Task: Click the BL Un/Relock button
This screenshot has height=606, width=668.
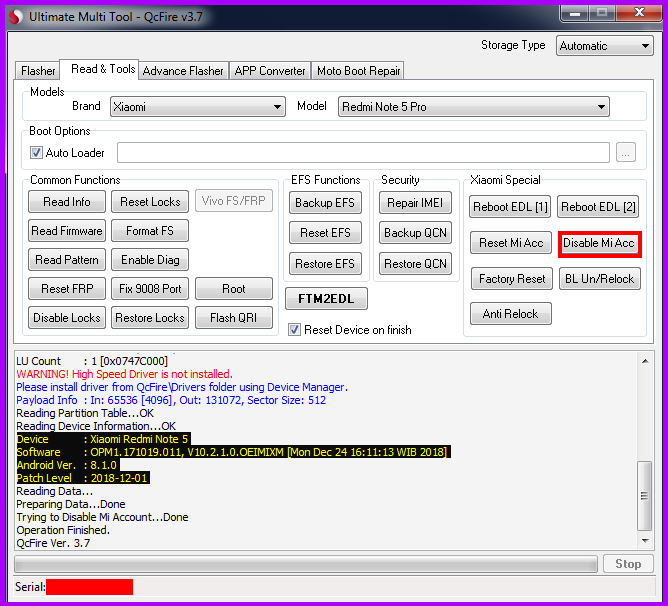Action: click(600, 279)
